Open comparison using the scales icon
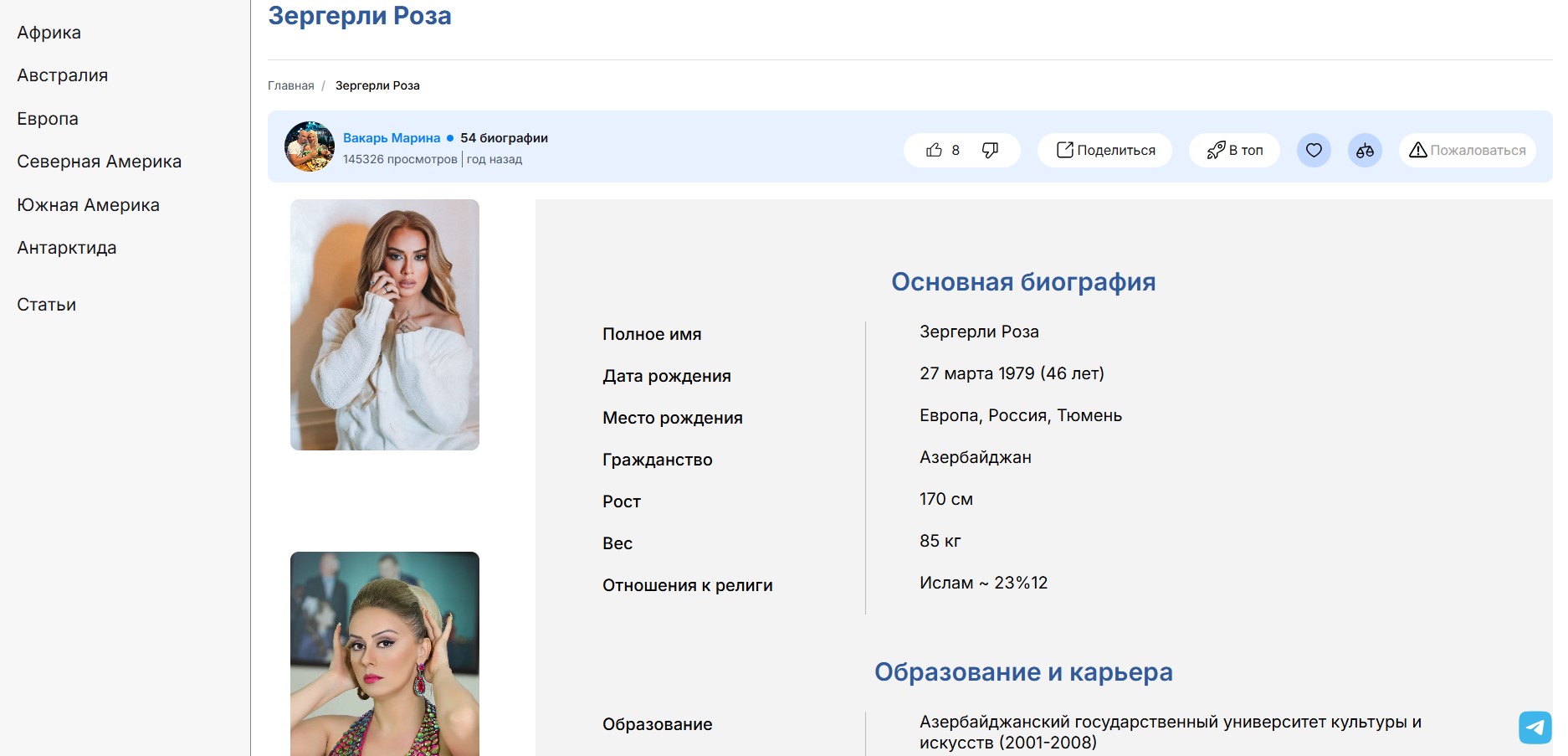This screenshot has width=1568, height=756. tap(1366, 150)
